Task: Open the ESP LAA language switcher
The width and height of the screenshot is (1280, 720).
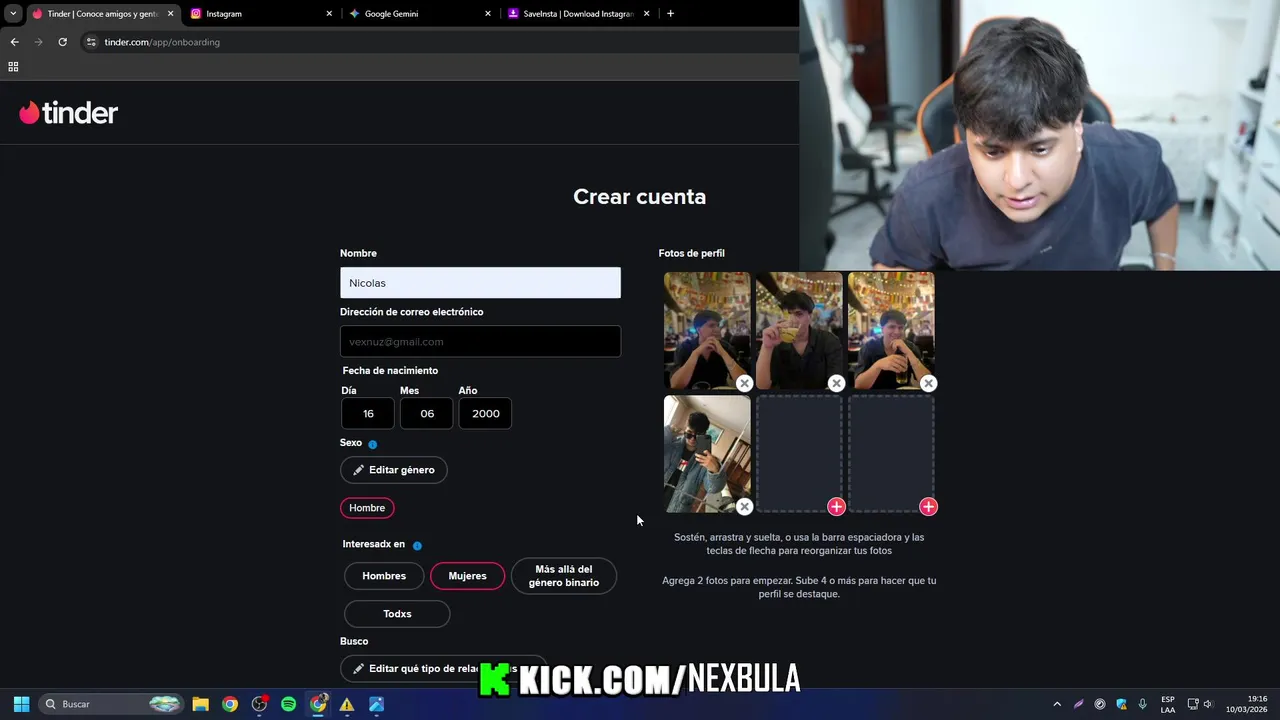Action: (x=1168, y=704)
